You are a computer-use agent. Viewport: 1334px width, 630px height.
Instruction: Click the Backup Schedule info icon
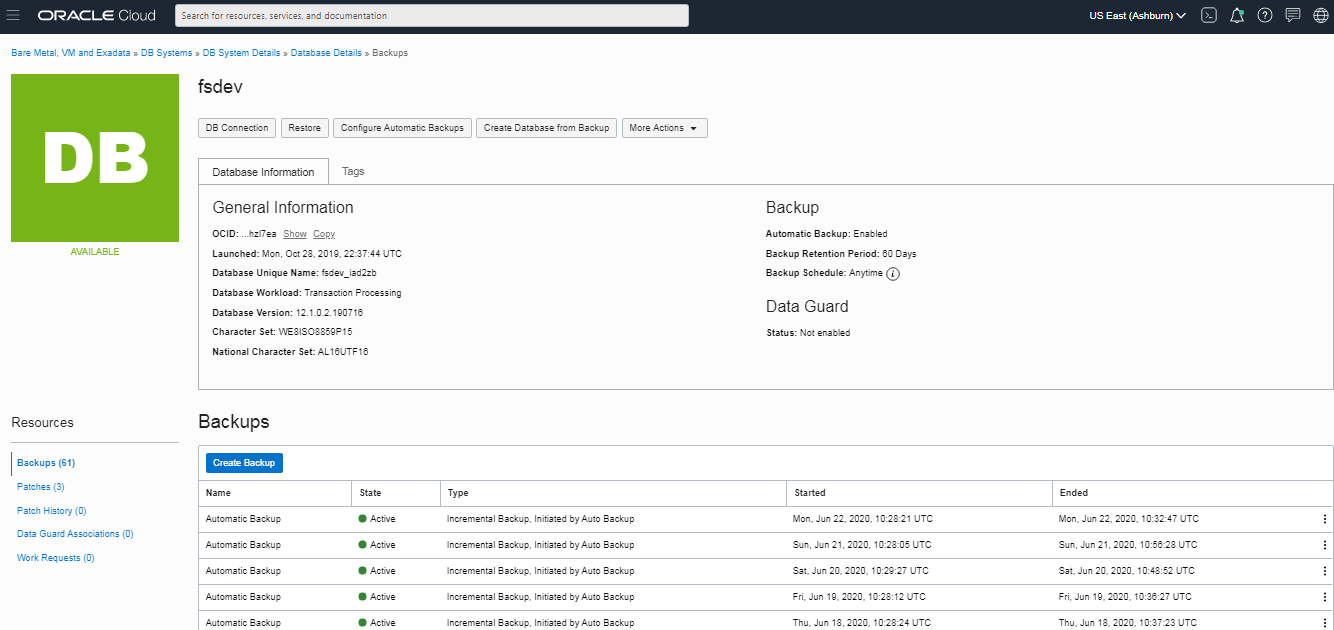click(x=892, y=273)
